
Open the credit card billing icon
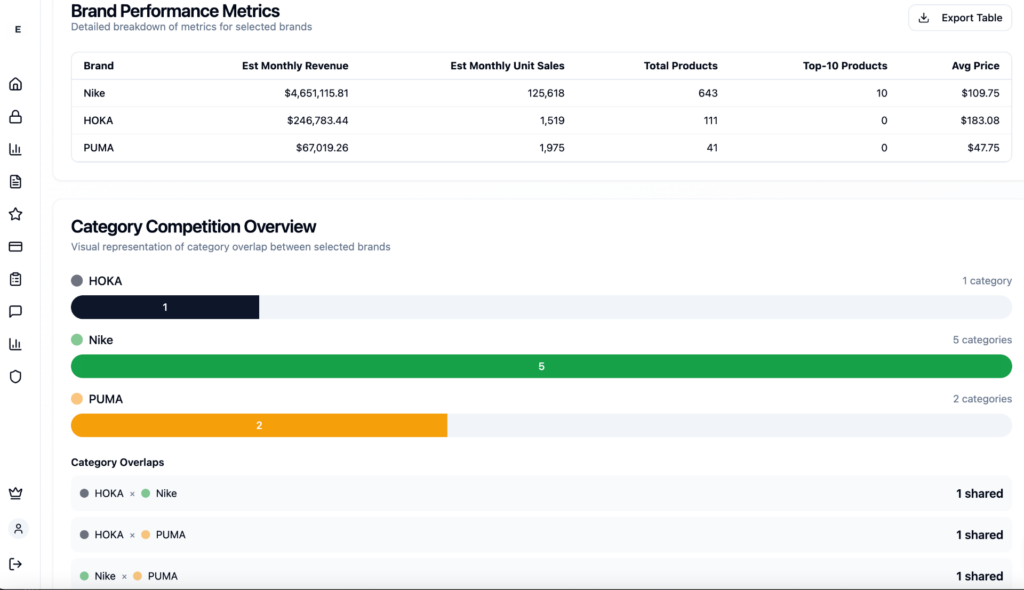[x=15, y=247]
